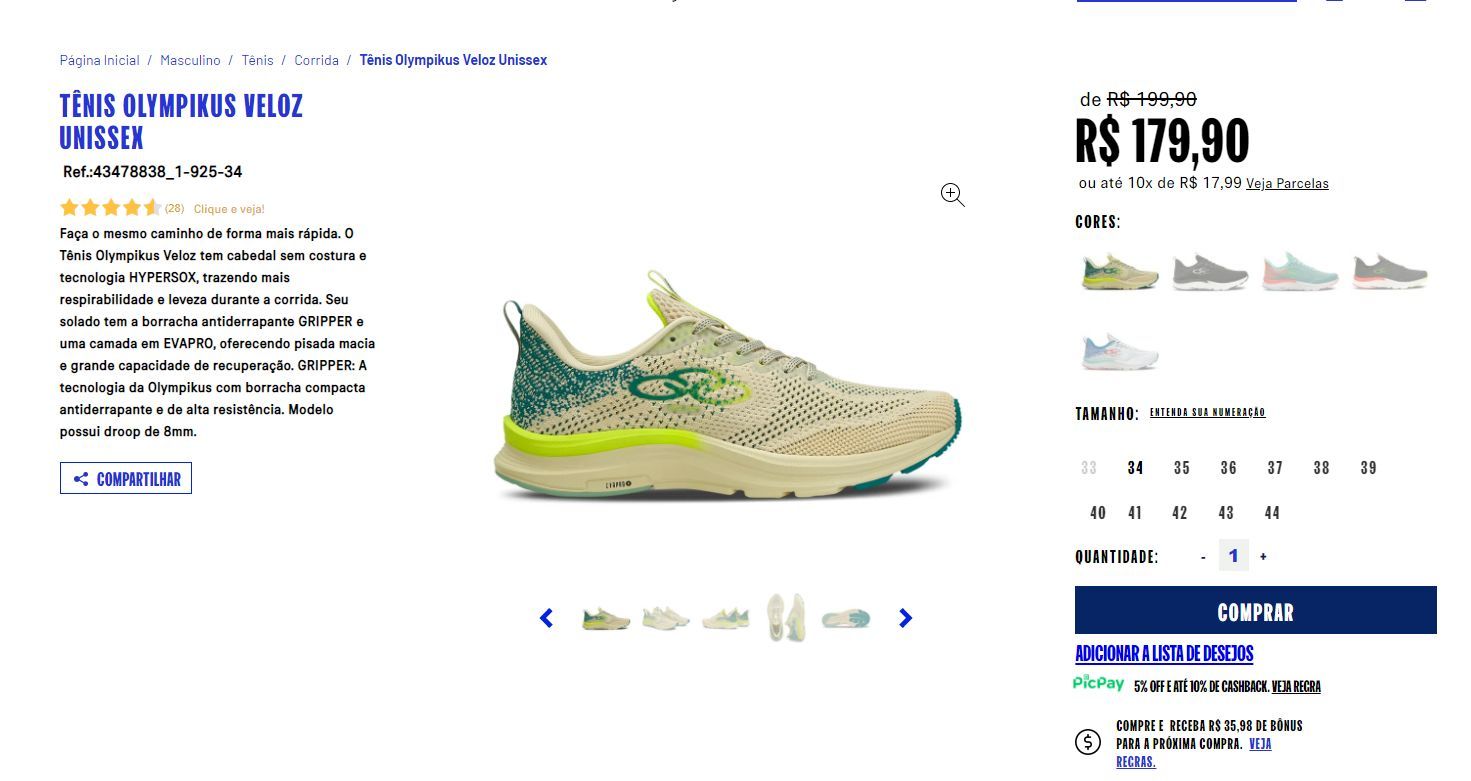Open Masculino breadcrumb
Screen dimensions: 1471x781
[x=190, y=60]
